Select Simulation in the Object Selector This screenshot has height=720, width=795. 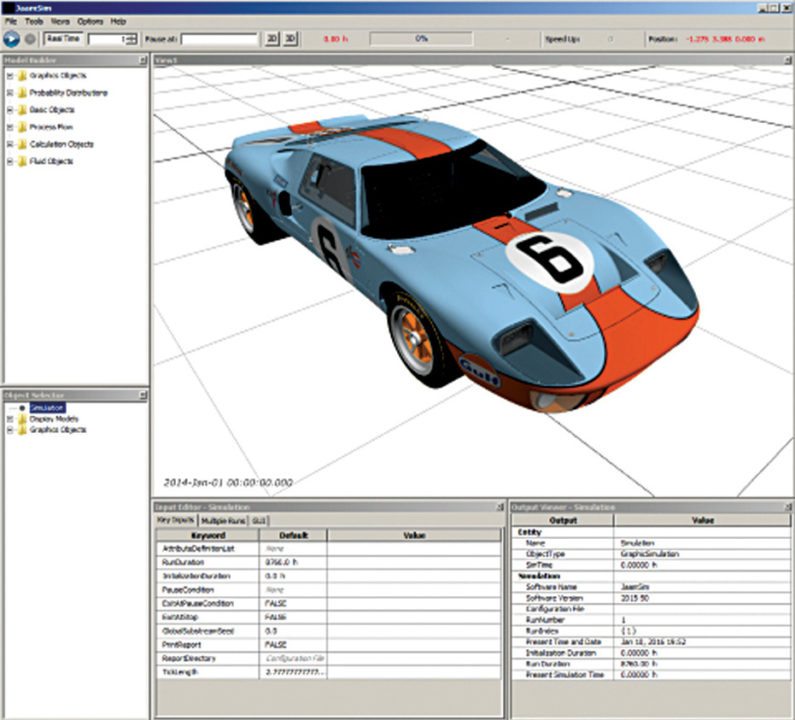point(44,408)
